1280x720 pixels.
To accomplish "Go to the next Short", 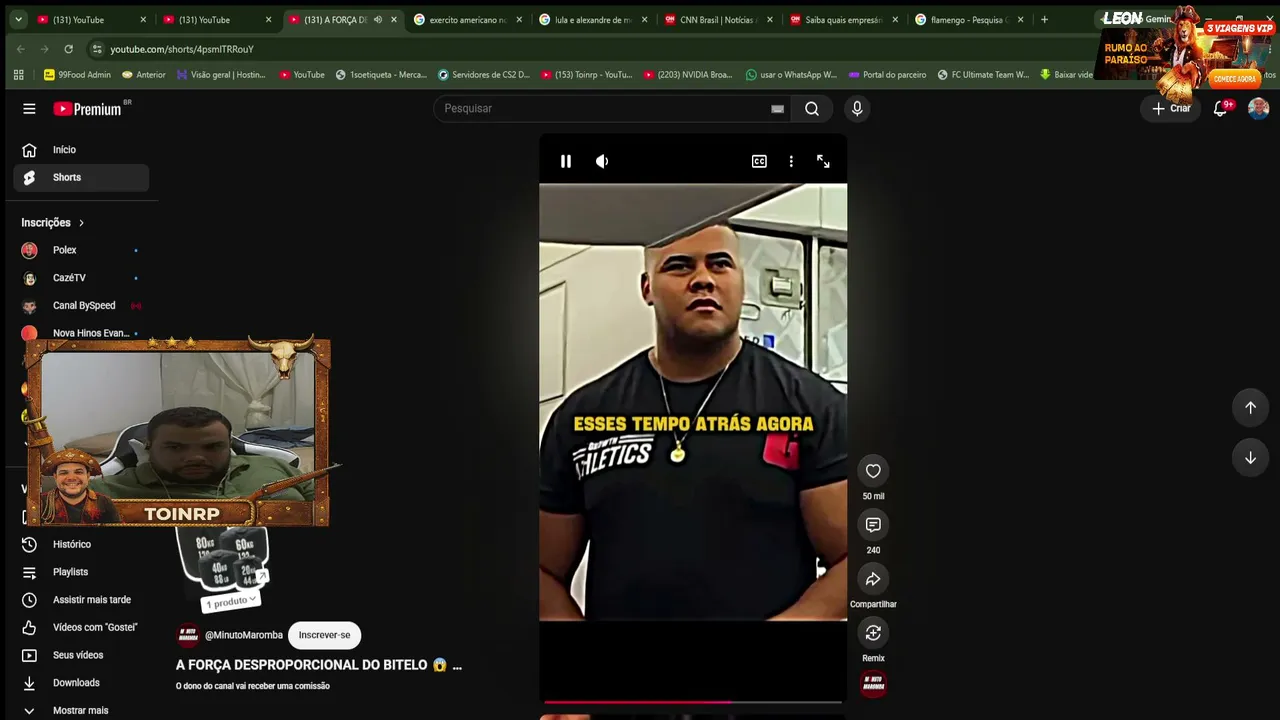I will point(1250,458).
